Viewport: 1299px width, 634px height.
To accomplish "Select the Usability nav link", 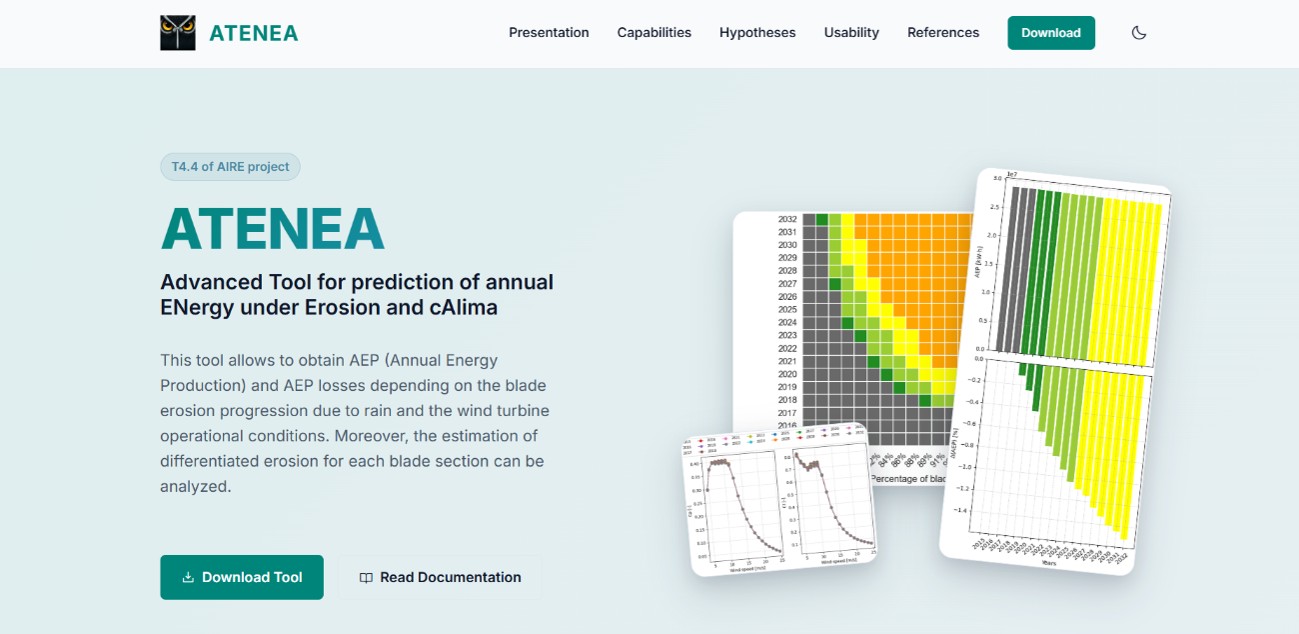I will 851,33.
